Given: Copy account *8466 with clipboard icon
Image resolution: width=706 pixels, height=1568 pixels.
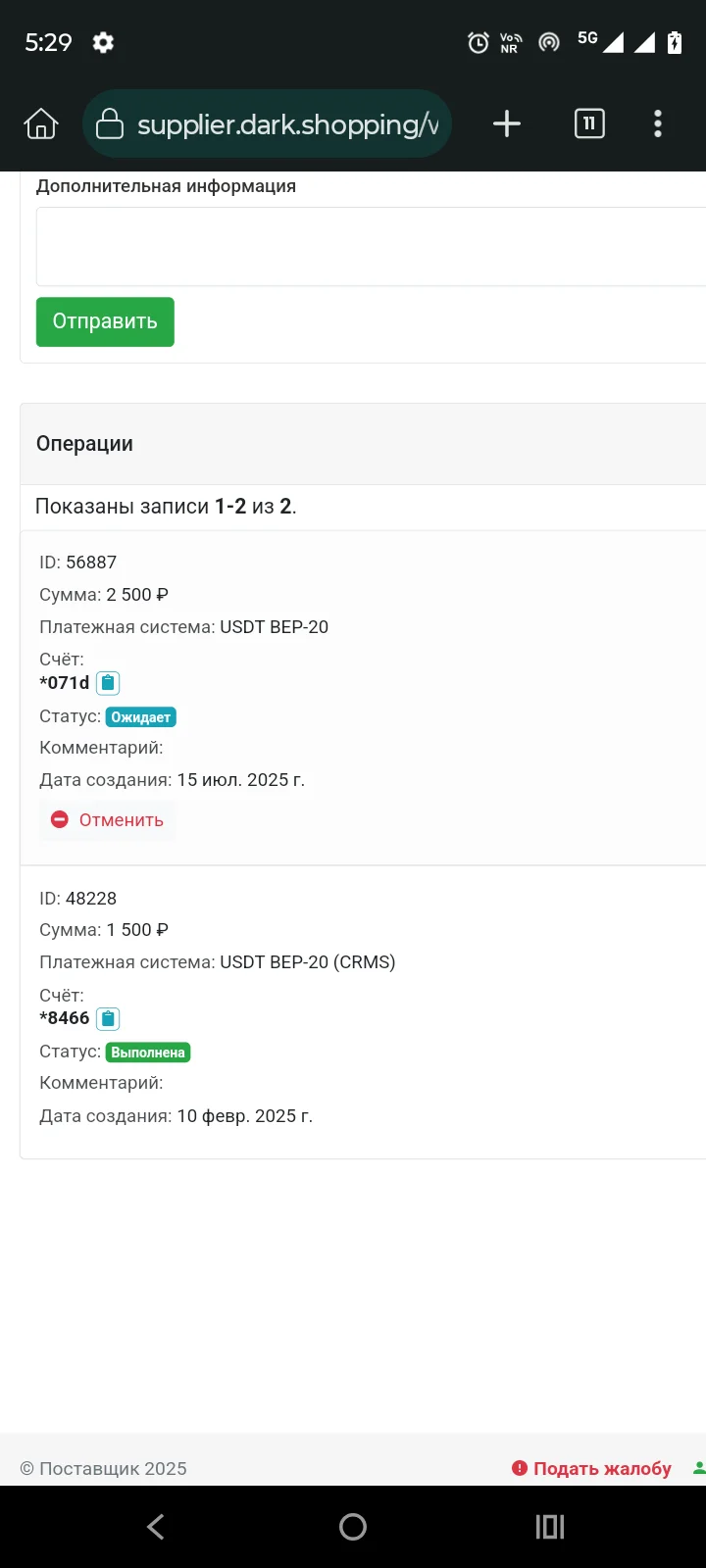Looking at the screenshot, I should (x=108, y=1018).
